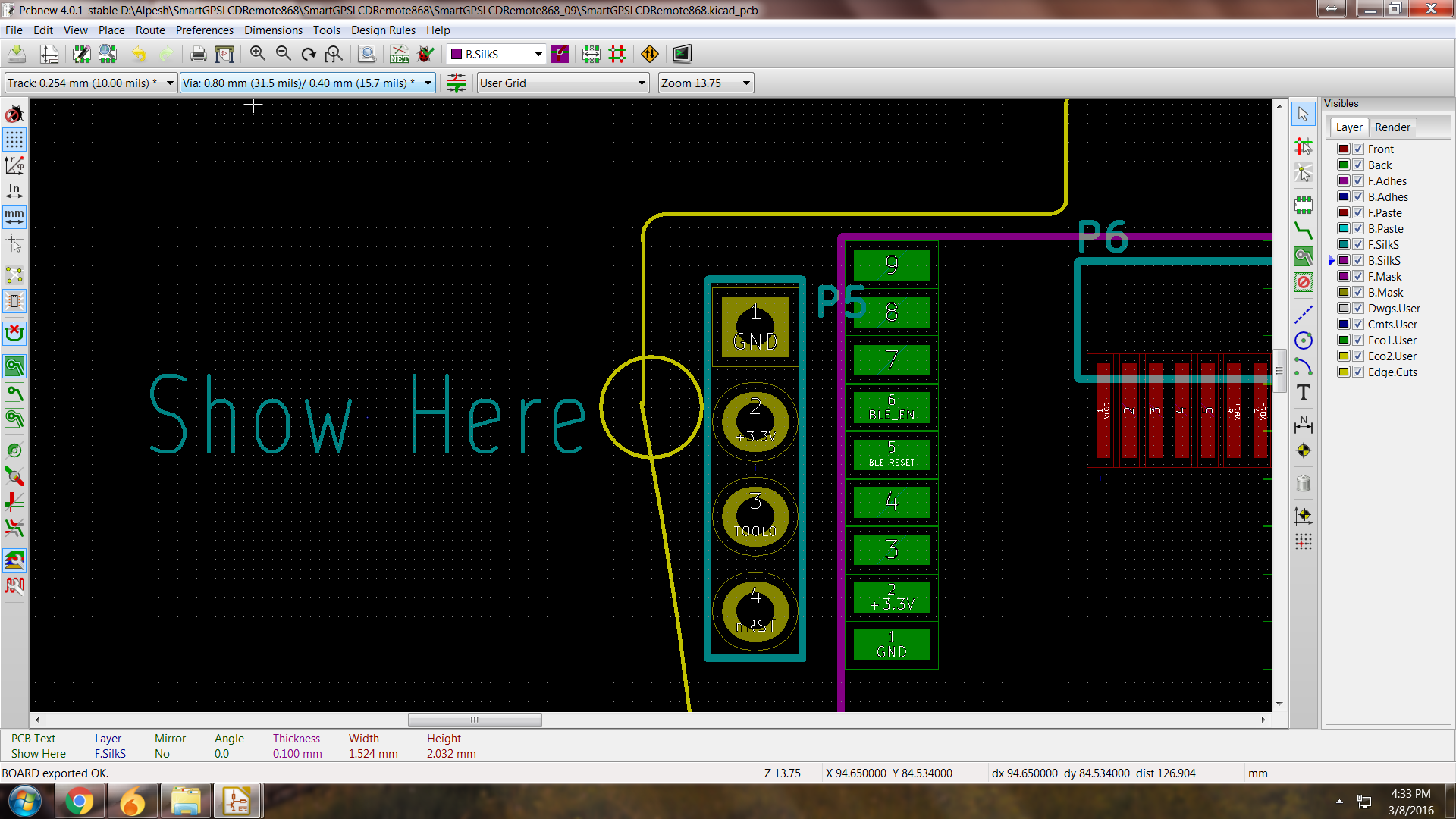Viewport: 1456px width, 819px height.
Task: Click the Print board icon
Action: tap(198, 54)
